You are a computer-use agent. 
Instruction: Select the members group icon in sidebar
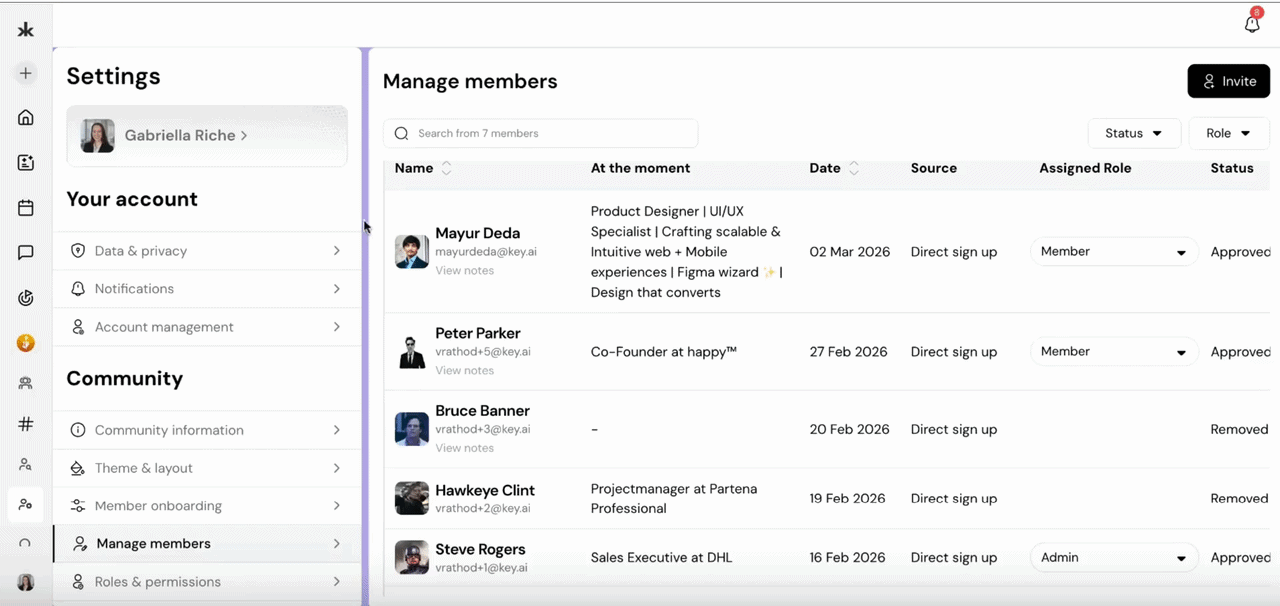point(25,383)
